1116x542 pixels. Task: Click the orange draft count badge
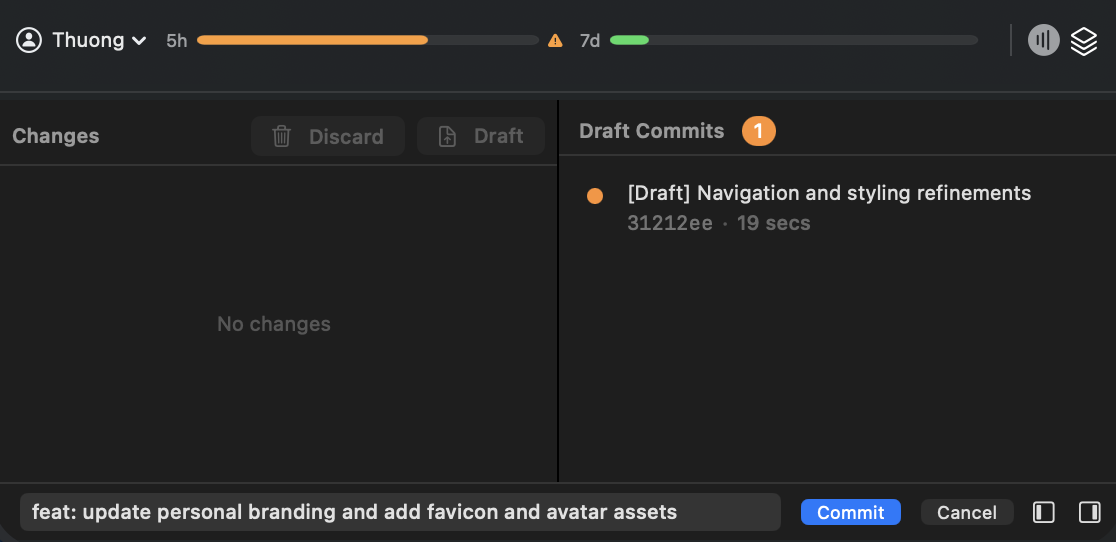coord(758,131)
